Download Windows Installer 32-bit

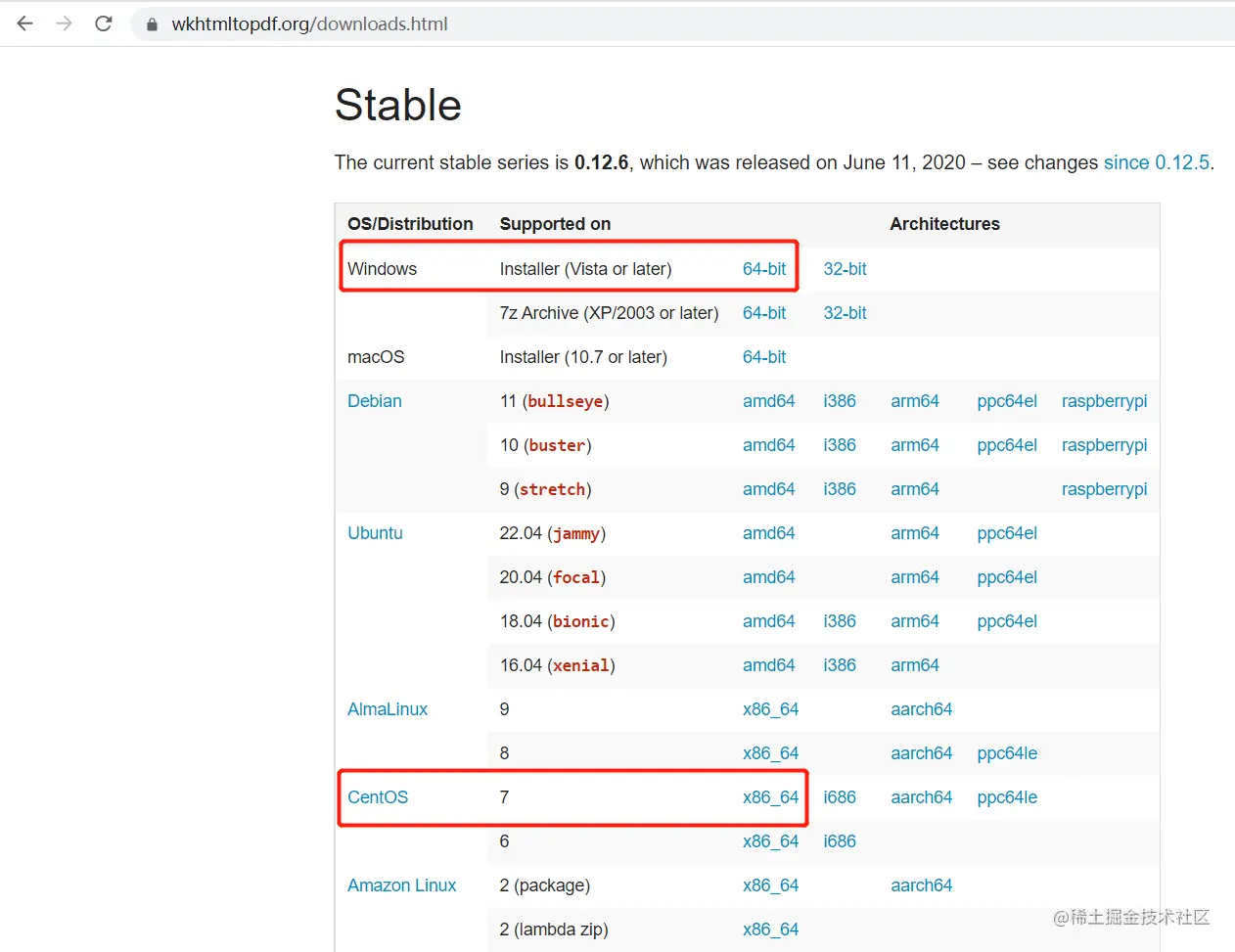click(x=845, y=269)
